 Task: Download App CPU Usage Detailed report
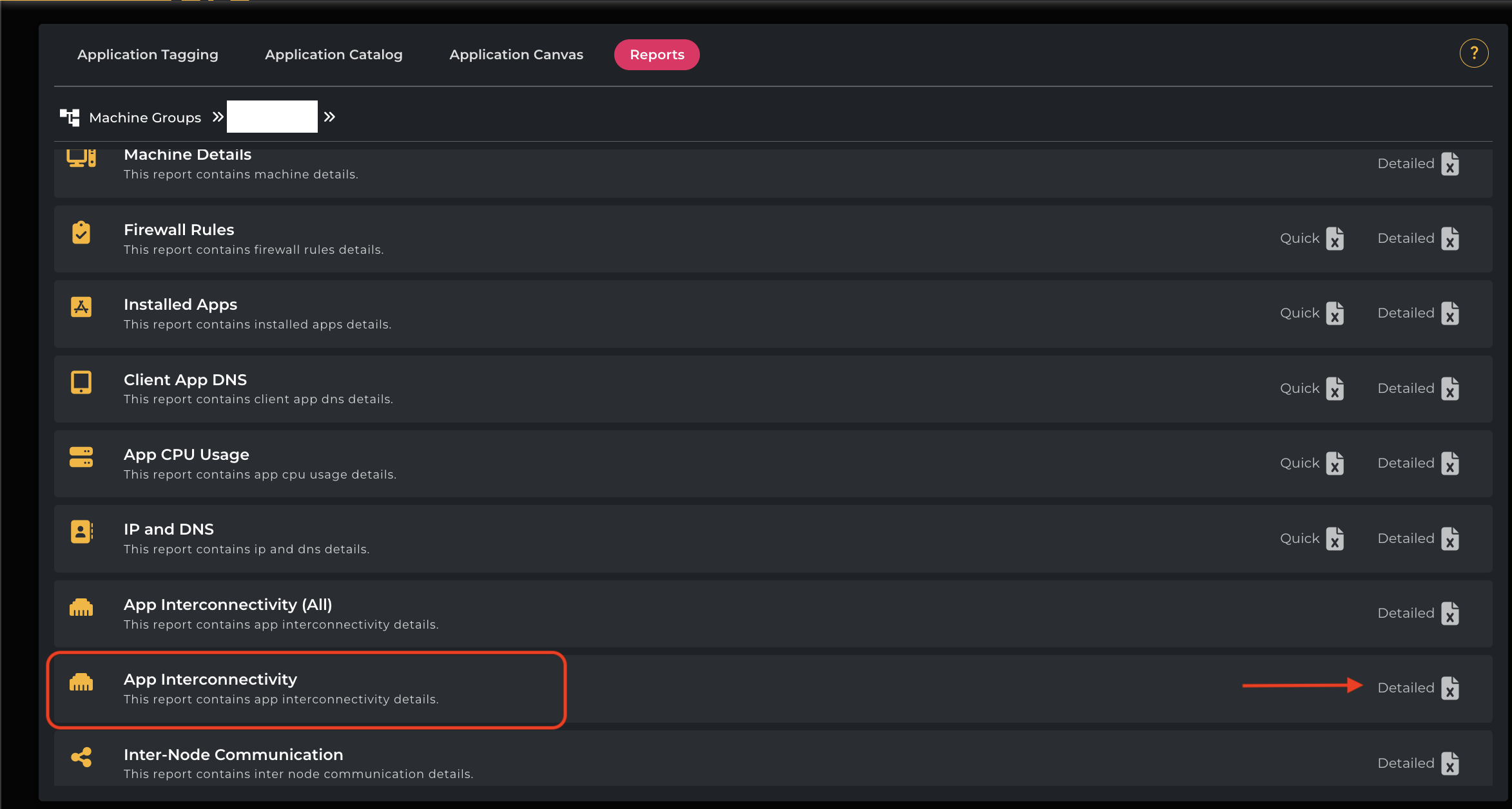[x=1449, y=464]
